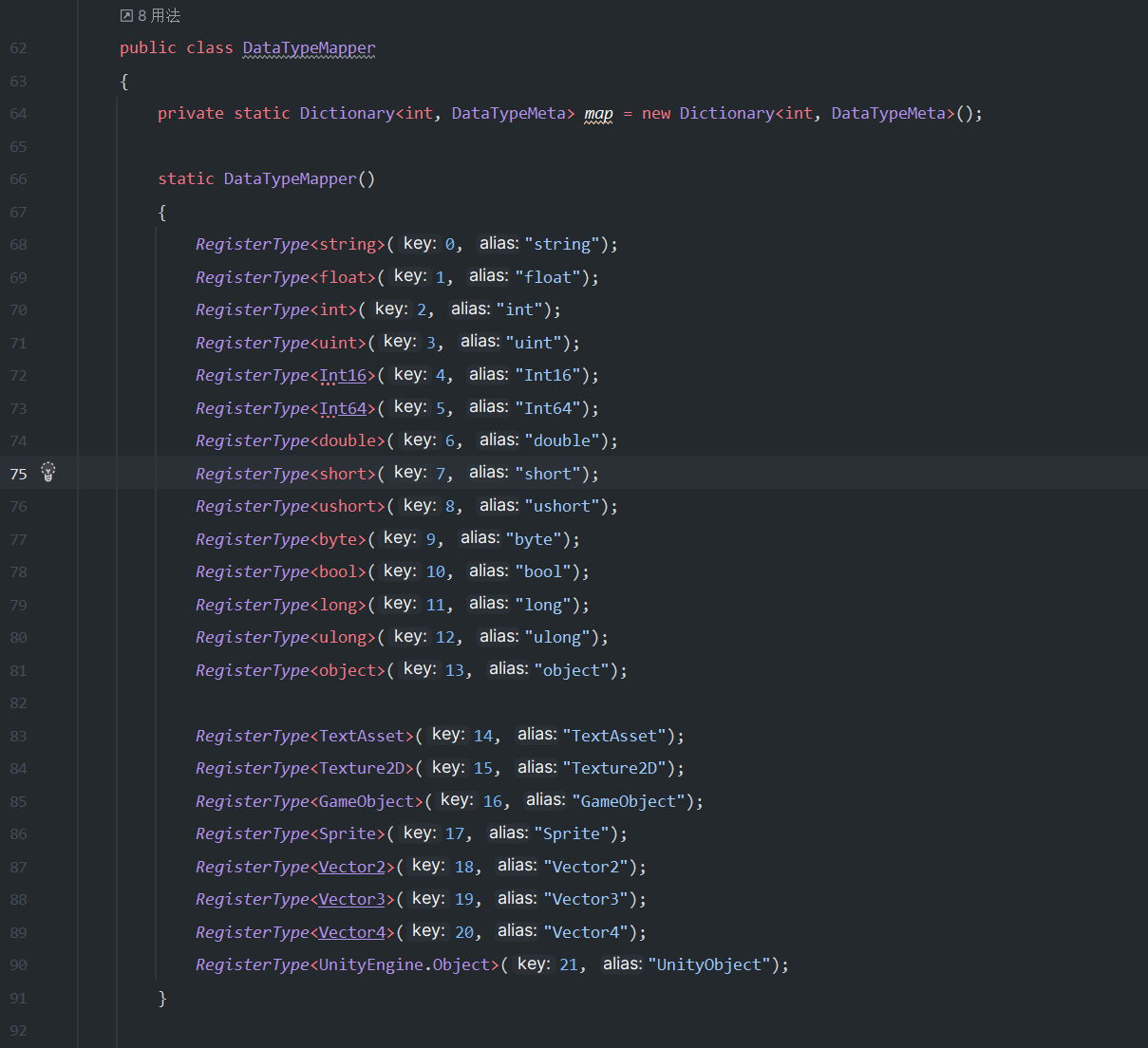Click the underlined Vector2 type on line 87
1148x1048 pixels.
point(352,867)
